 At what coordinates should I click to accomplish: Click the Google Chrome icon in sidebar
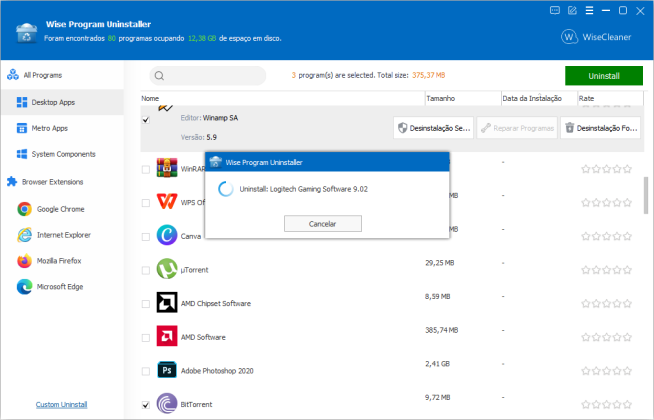click(25, 209)
